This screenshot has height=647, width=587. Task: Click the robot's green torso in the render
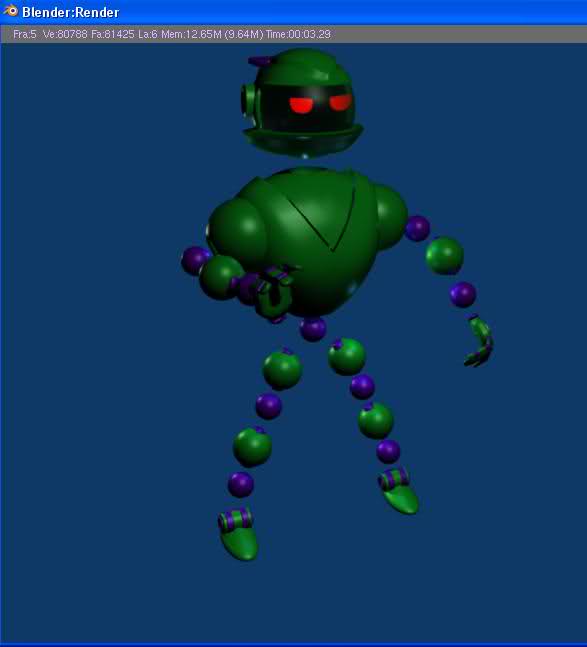(307, 241)
